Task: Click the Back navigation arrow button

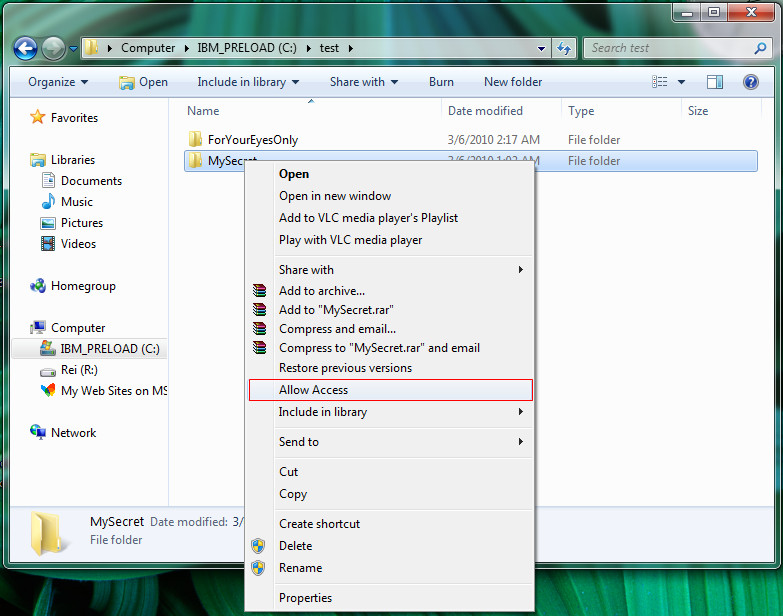Action: tap(25, 48)
